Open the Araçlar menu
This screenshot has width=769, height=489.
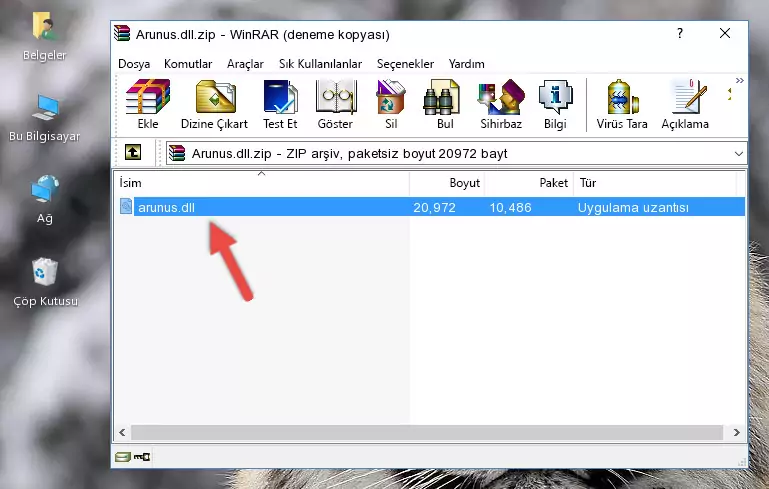pyautogui.click(x=245, y=64)
